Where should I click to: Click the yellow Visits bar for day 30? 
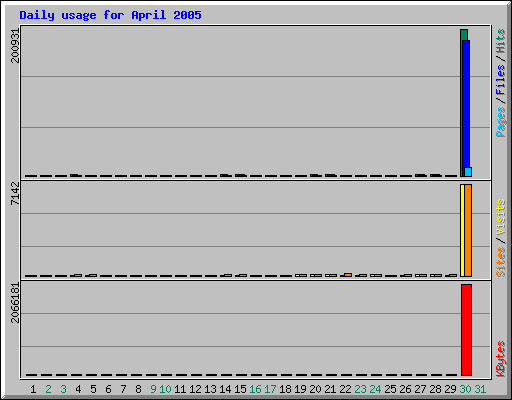click(462, 230)
